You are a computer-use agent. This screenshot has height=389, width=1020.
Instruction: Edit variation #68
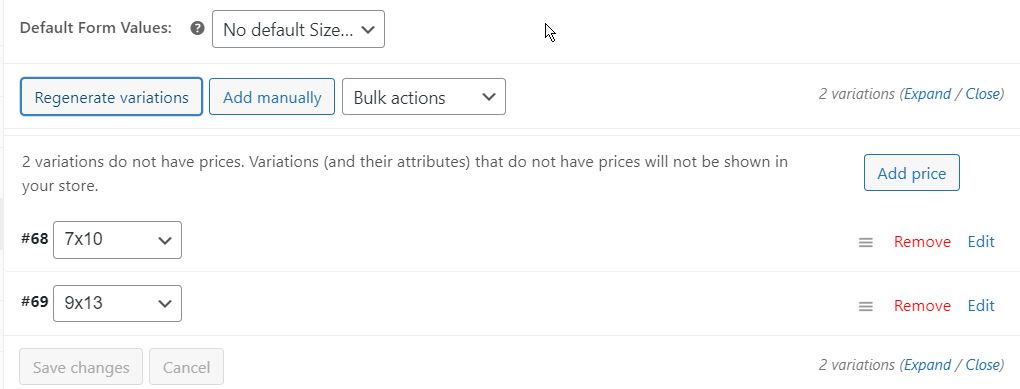coord(981,242)
